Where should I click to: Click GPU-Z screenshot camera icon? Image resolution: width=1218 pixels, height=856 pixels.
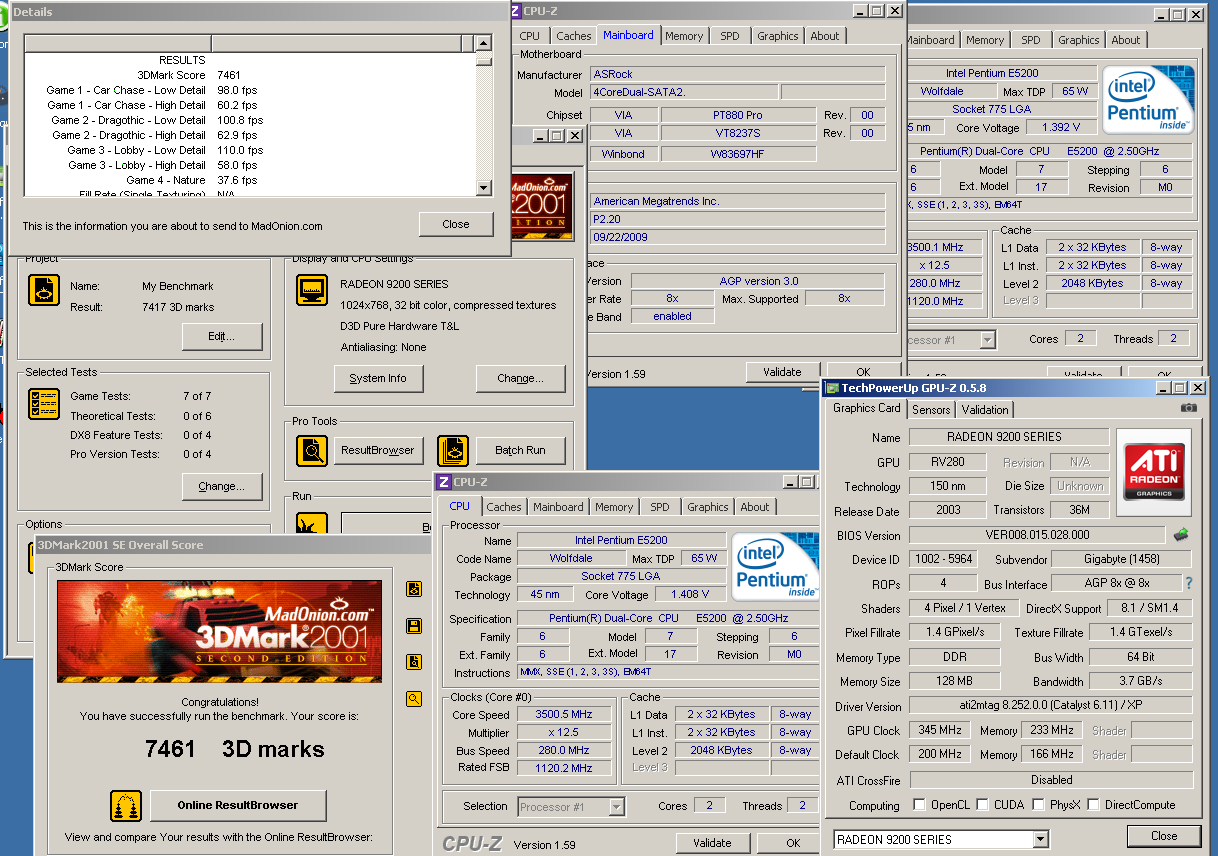point(1188,408)
